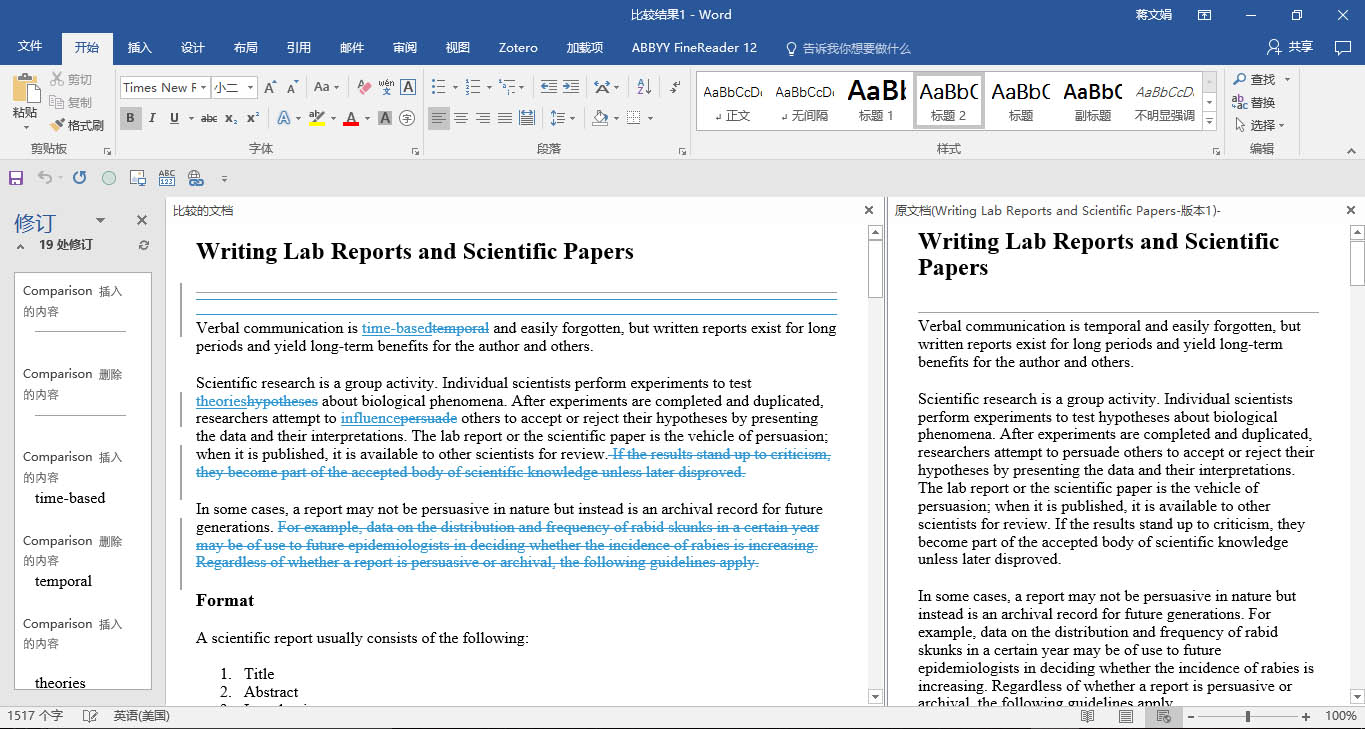The height and width of the screenshot is (729, 1365).
Task: Apply the 标题 1 heading style
Action: tap(876, 100)
